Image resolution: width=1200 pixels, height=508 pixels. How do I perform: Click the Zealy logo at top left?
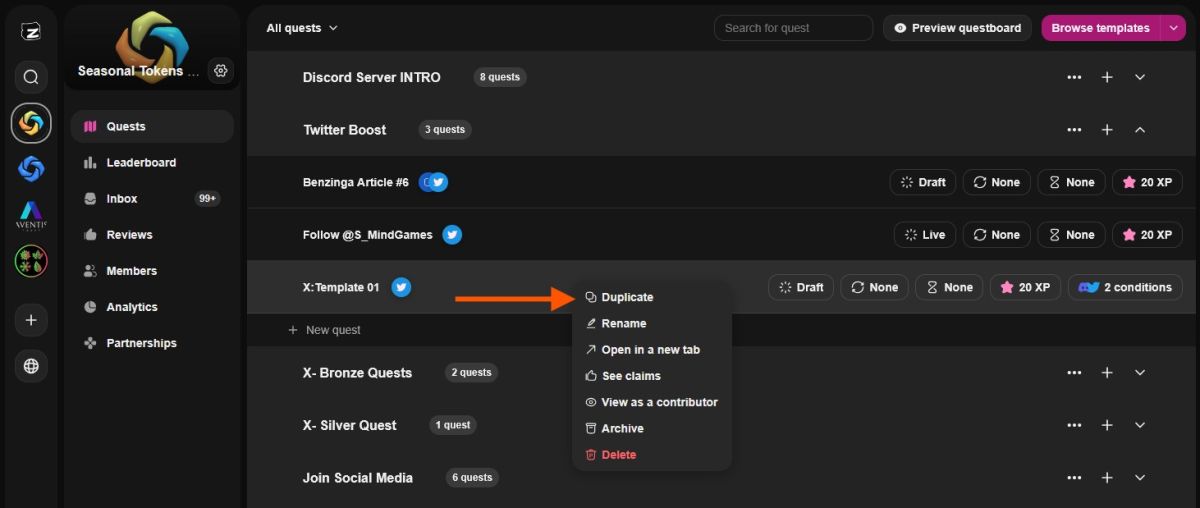tap(31, 31)
